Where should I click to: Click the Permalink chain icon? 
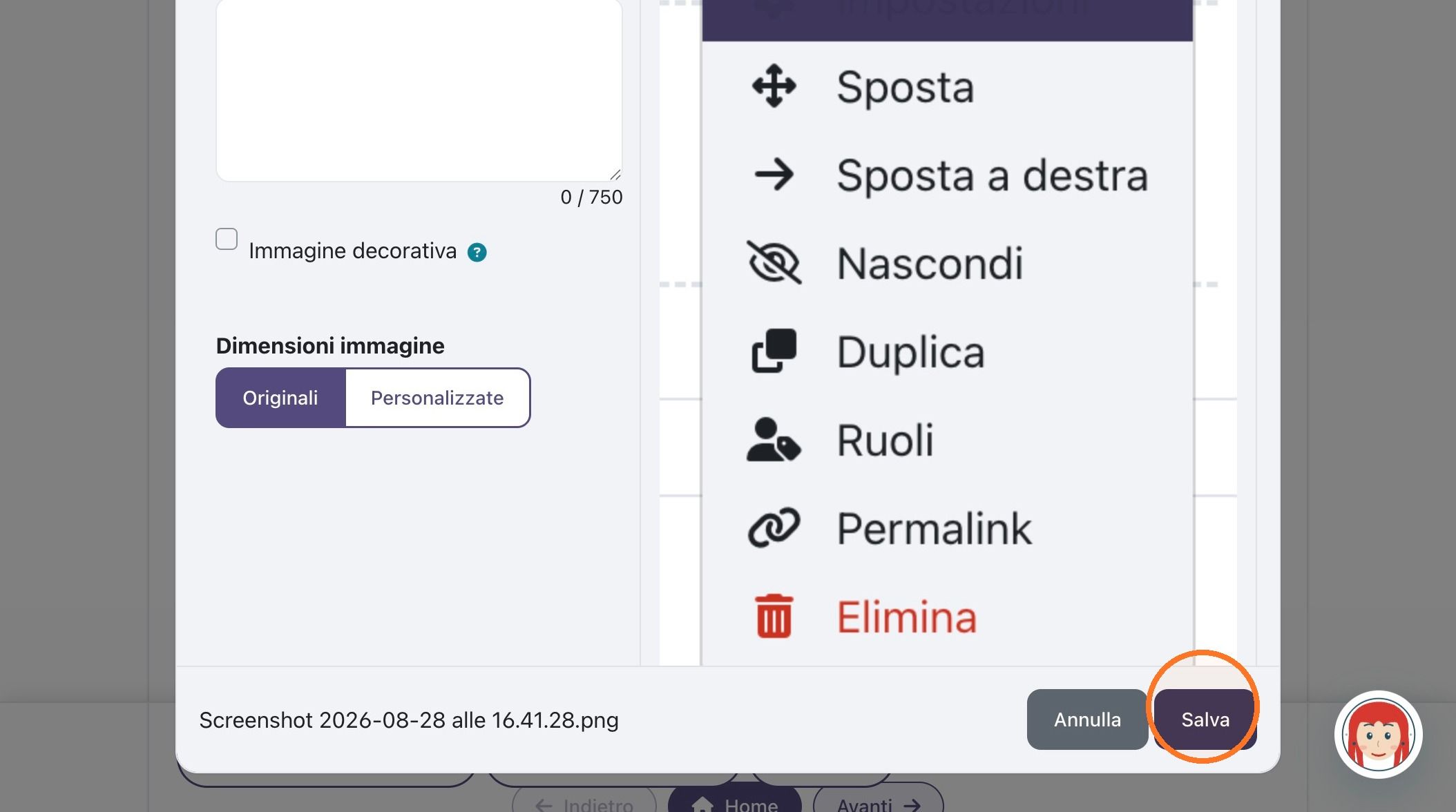click(774, 528)
